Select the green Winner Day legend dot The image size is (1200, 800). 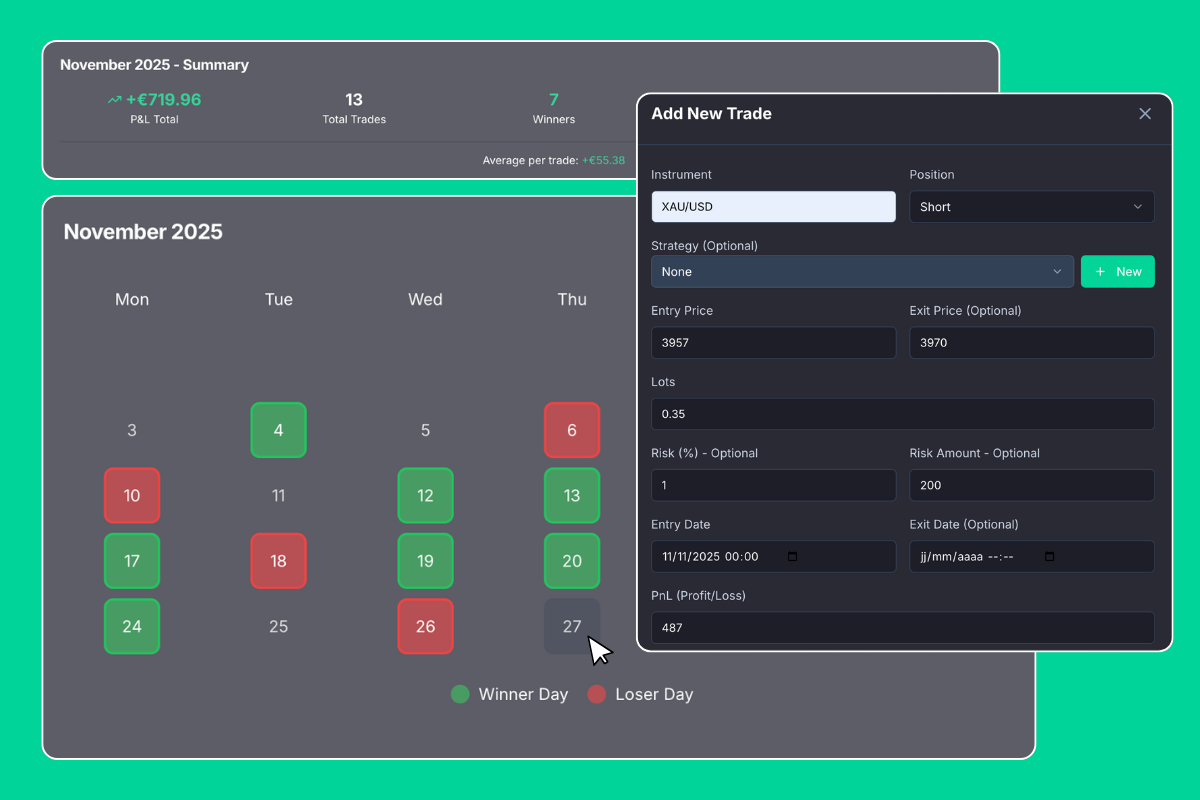[459, 694]
